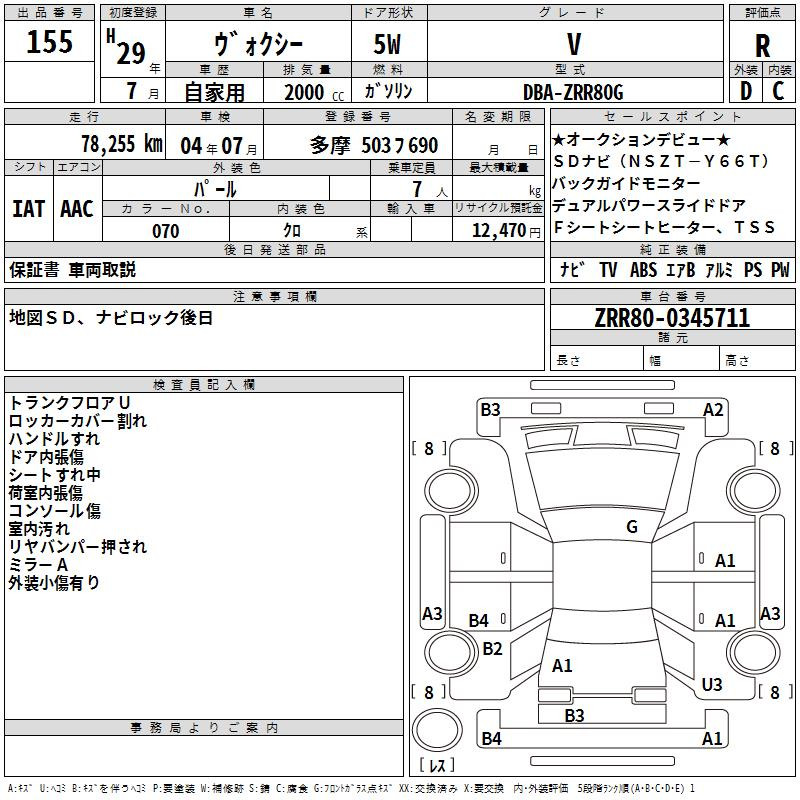
Task: Click the PW equipment item
Action: 780,270
